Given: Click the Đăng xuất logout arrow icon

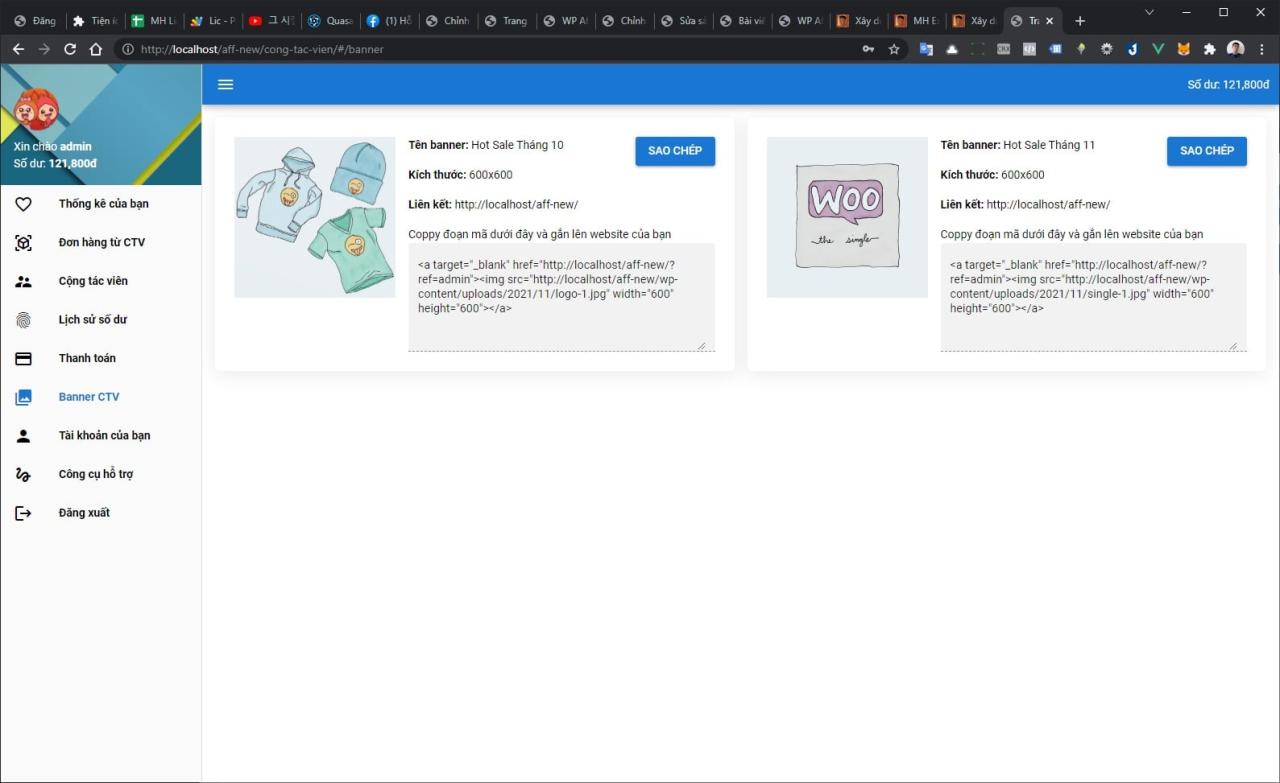Looking at the screenshot, I should [x=23, y=512].
